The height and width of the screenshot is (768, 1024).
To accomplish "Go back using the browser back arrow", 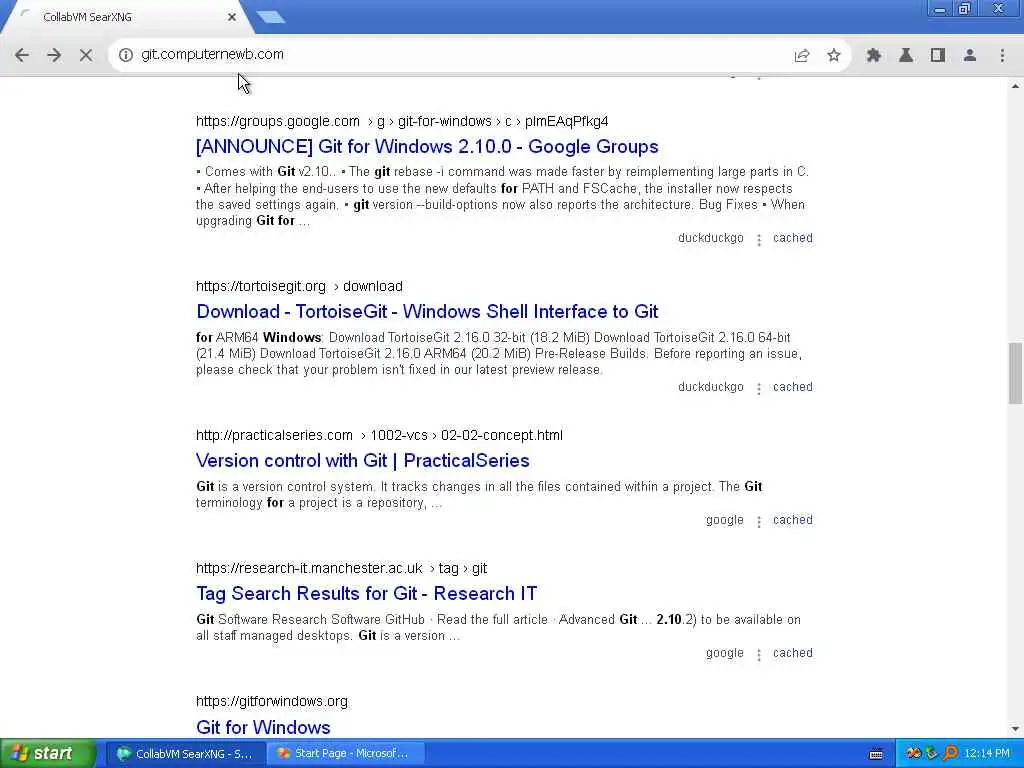I will (22, 55).
